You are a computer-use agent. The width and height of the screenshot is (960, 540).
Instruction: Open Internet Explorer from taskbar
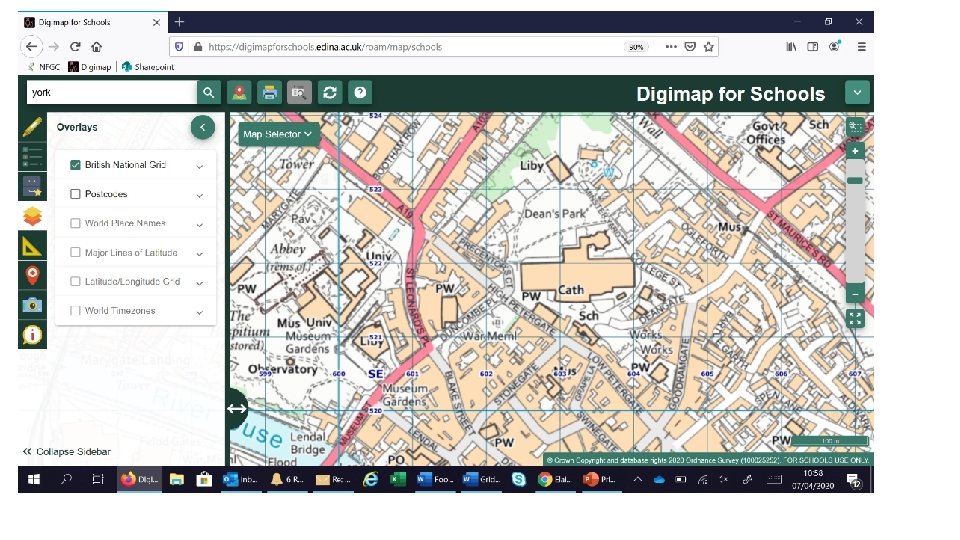(370, 479)
